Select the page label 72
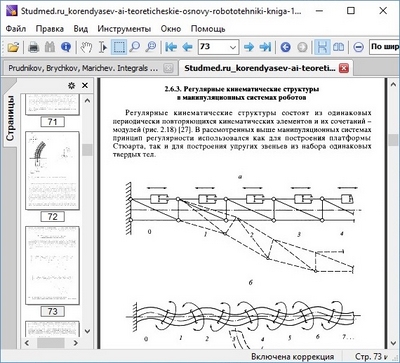The height and width of the screenshot is (363, 400). click(53, 217)
